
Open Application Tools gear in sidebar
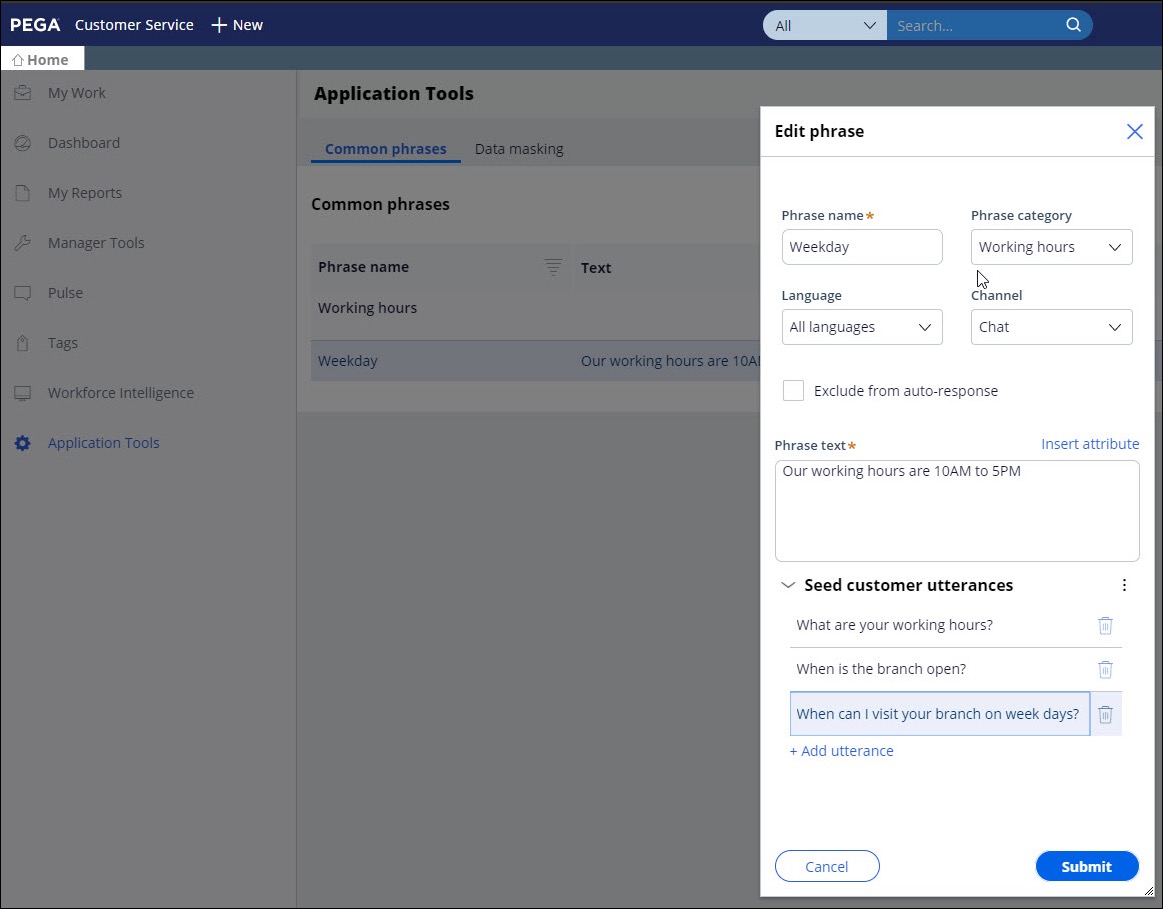[23, 443]
